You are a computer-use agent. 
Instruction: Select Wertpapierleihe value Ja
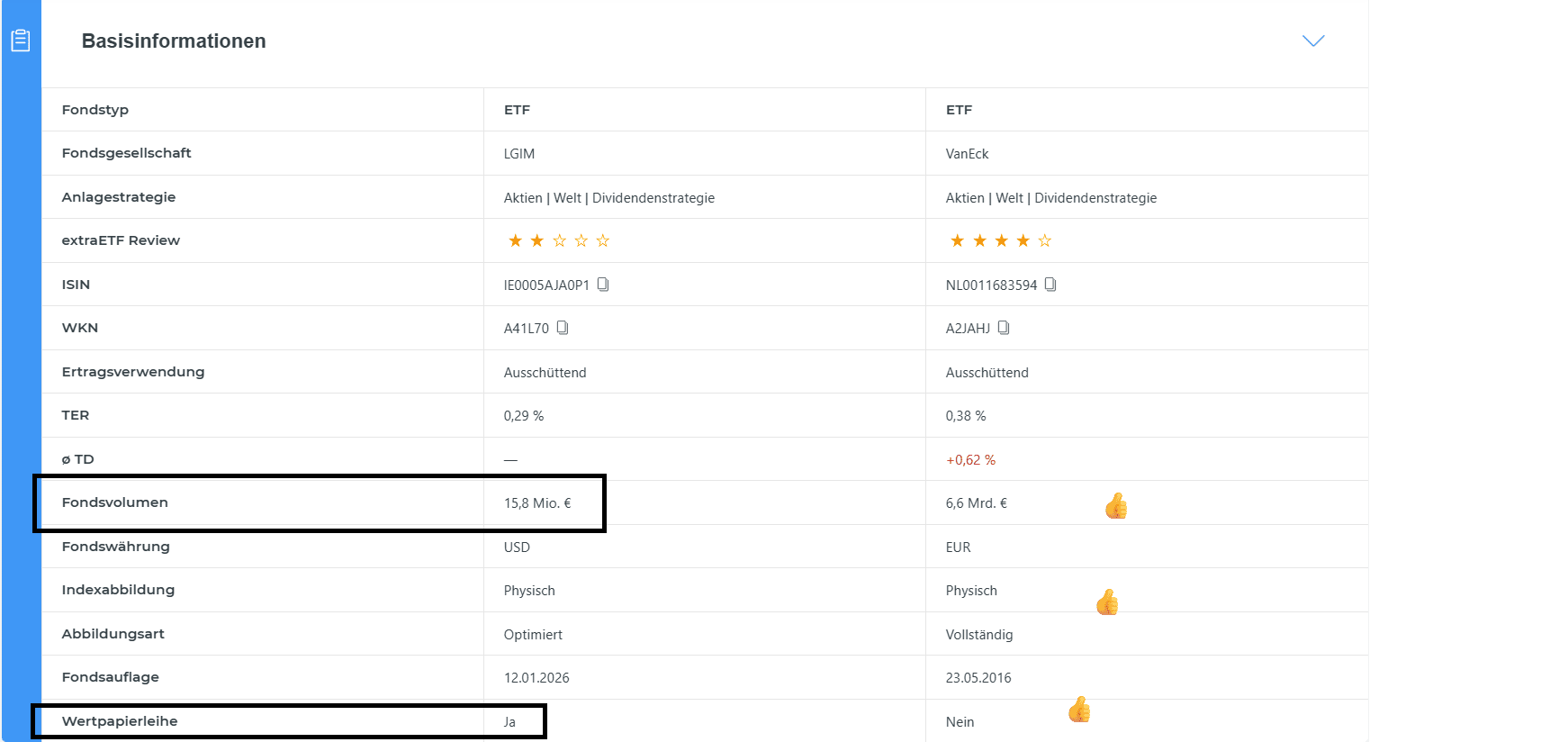point(509,722)
